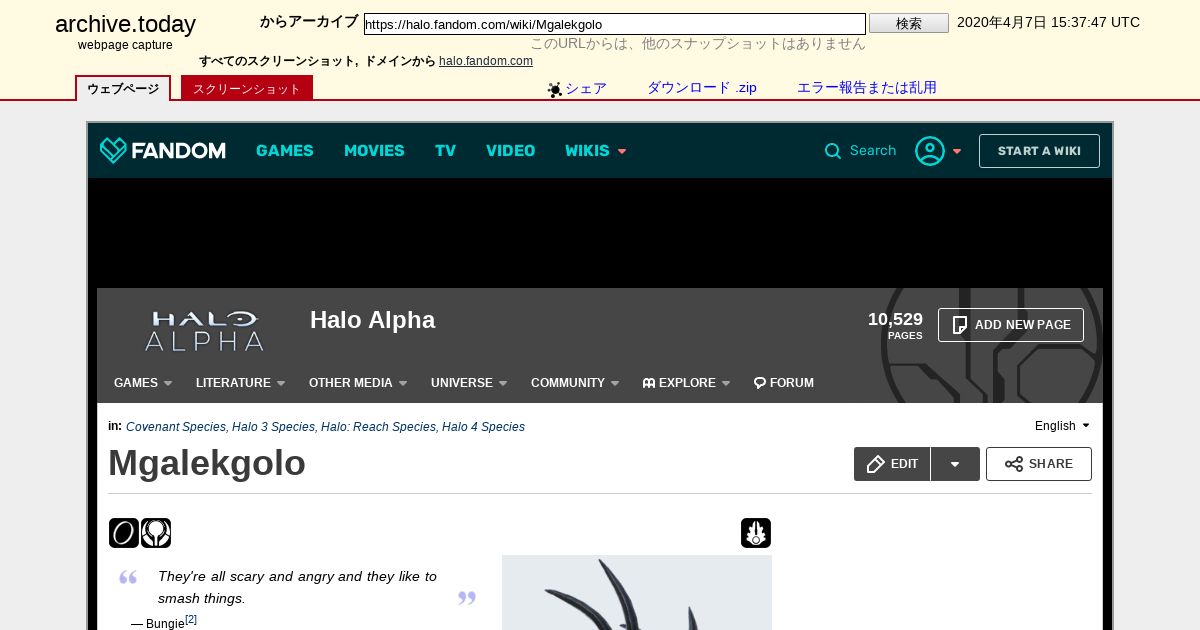Open the user account avatar icon
This screenshot has width=1200, height=630.
click(930, 151)
